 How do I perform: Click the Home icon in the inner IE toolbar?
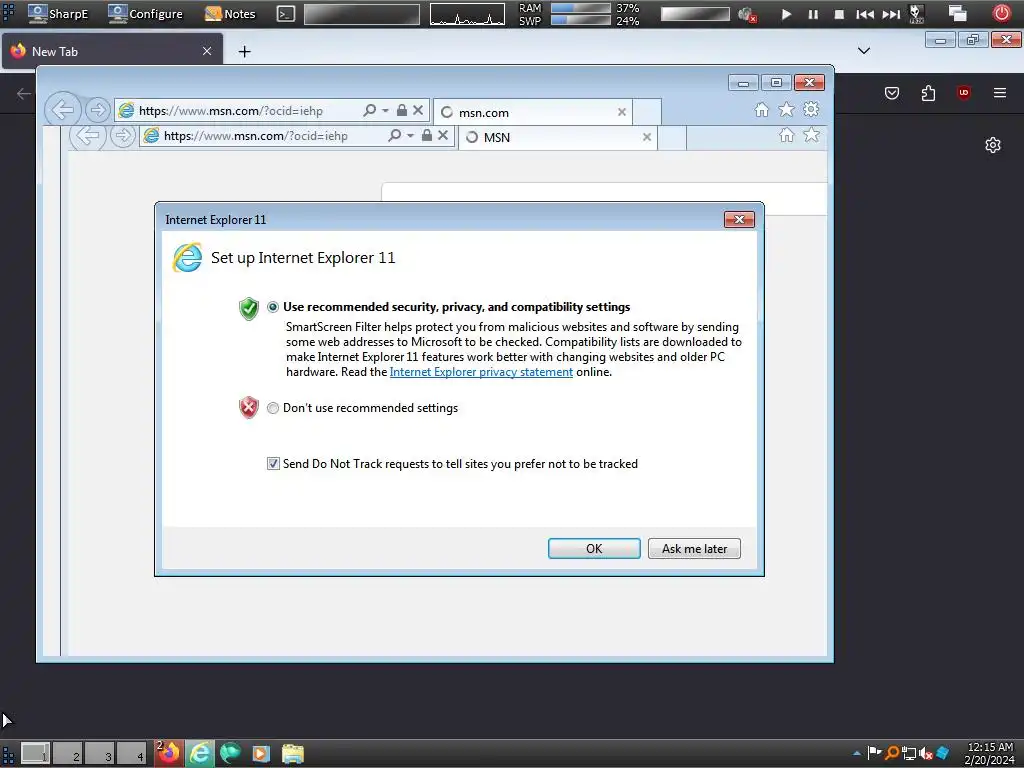[787, 135]
